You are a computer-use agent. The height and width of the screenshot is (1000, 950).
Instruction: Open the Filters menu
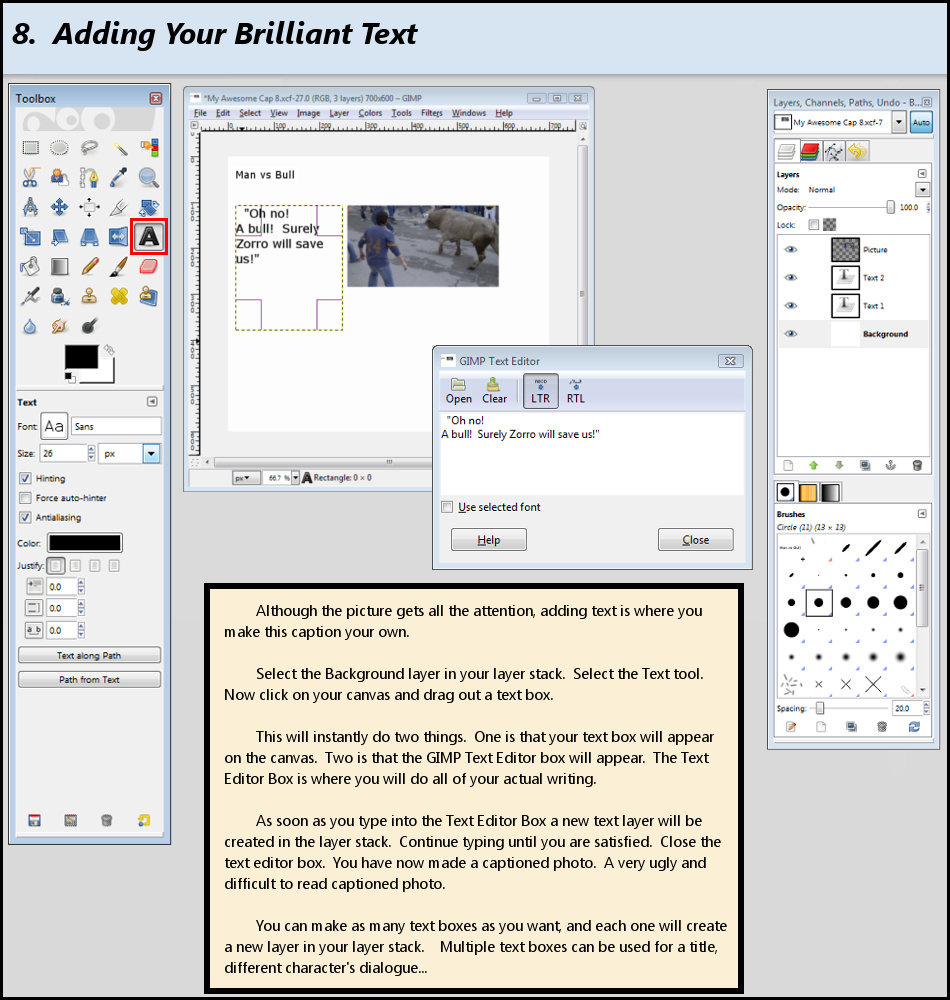tap(432, 113)
